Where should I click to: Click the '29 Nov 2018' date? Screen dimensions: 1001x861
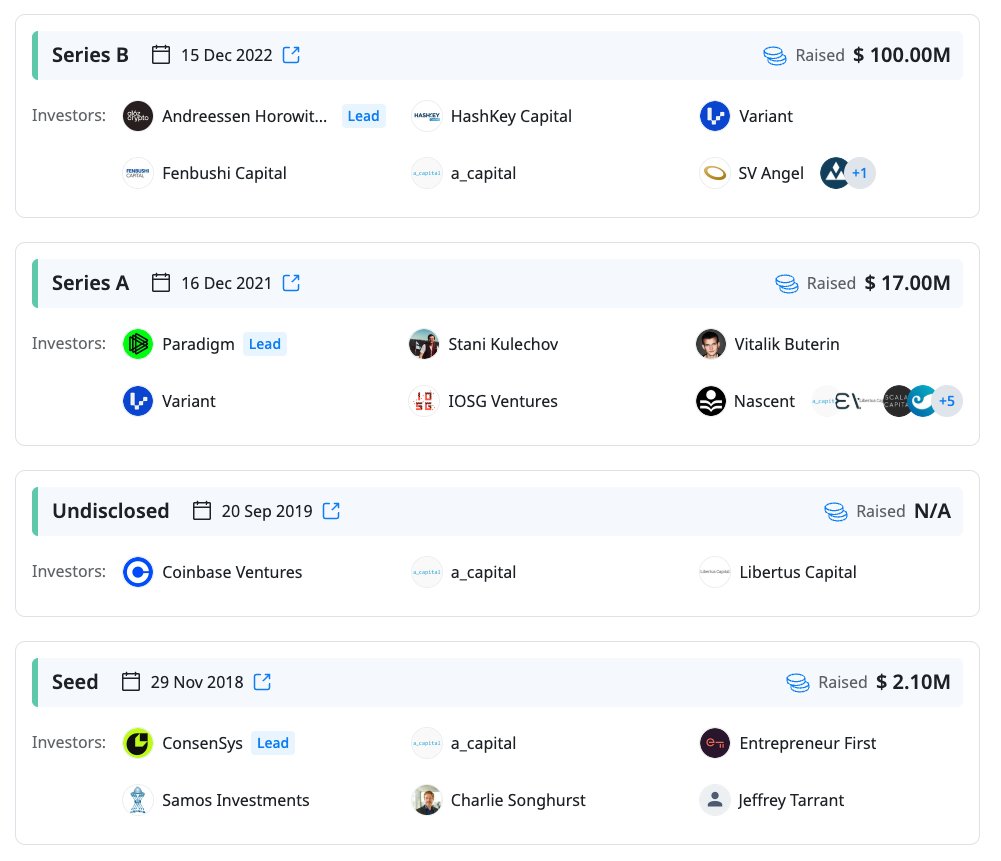(x=197, y=682)
